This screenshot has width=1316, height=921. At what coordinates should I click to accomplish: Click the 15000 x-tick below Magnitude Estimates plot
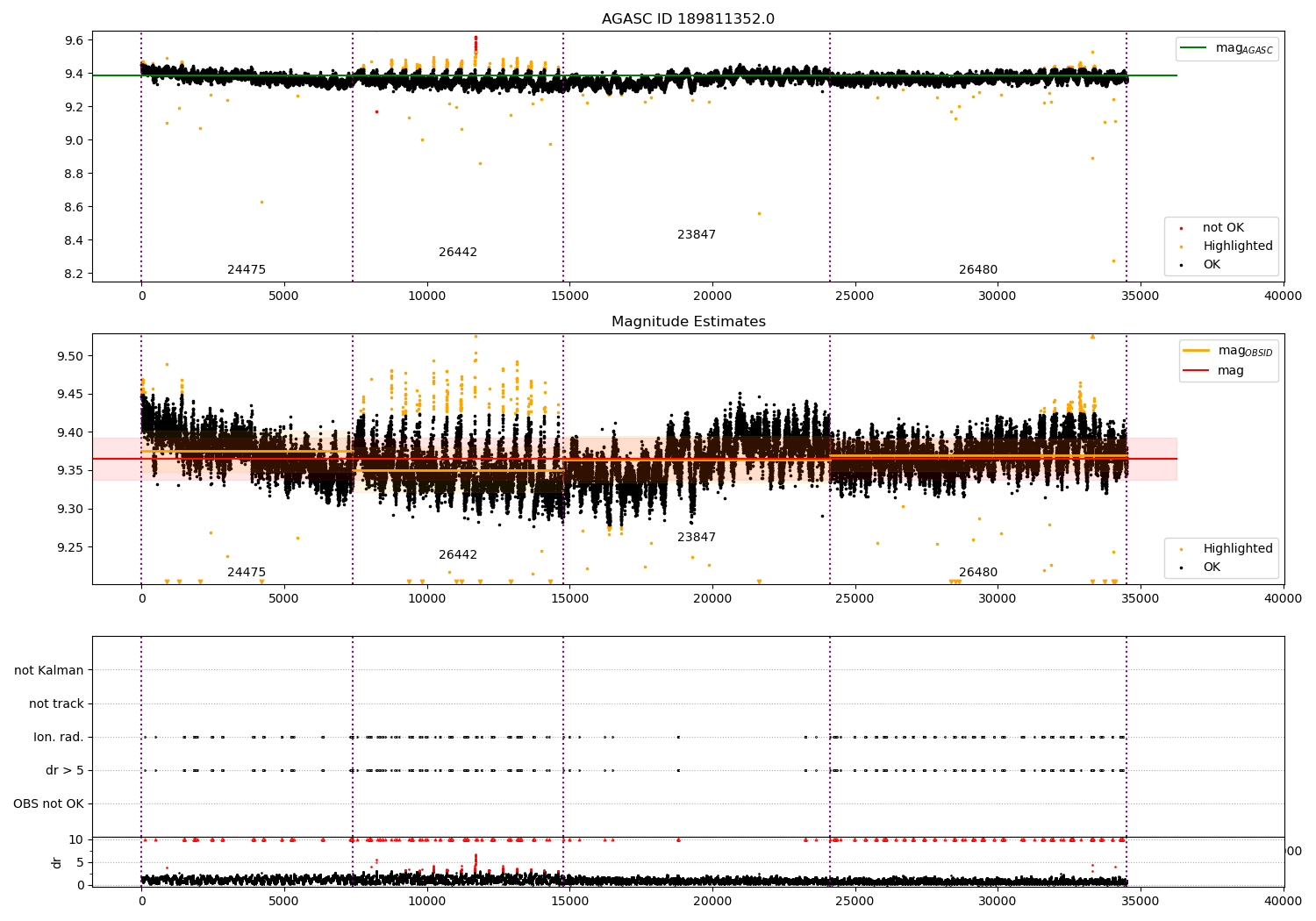coord(569,598)
